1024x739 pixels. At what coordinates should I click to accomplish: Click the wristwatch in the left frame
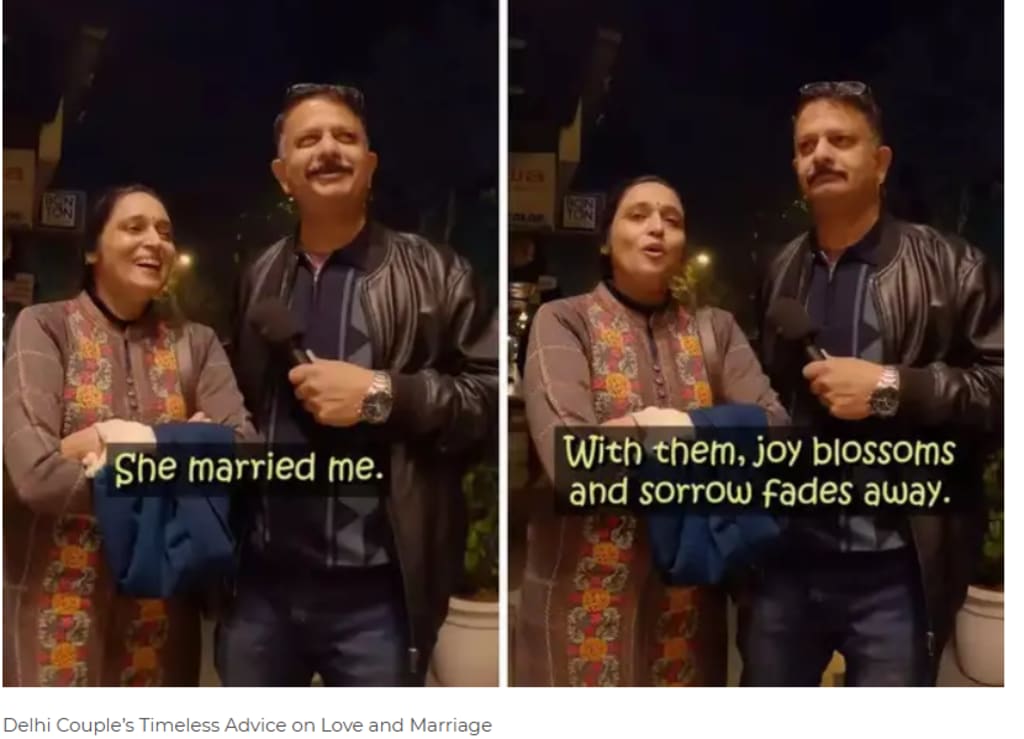[x=377, y=397]
